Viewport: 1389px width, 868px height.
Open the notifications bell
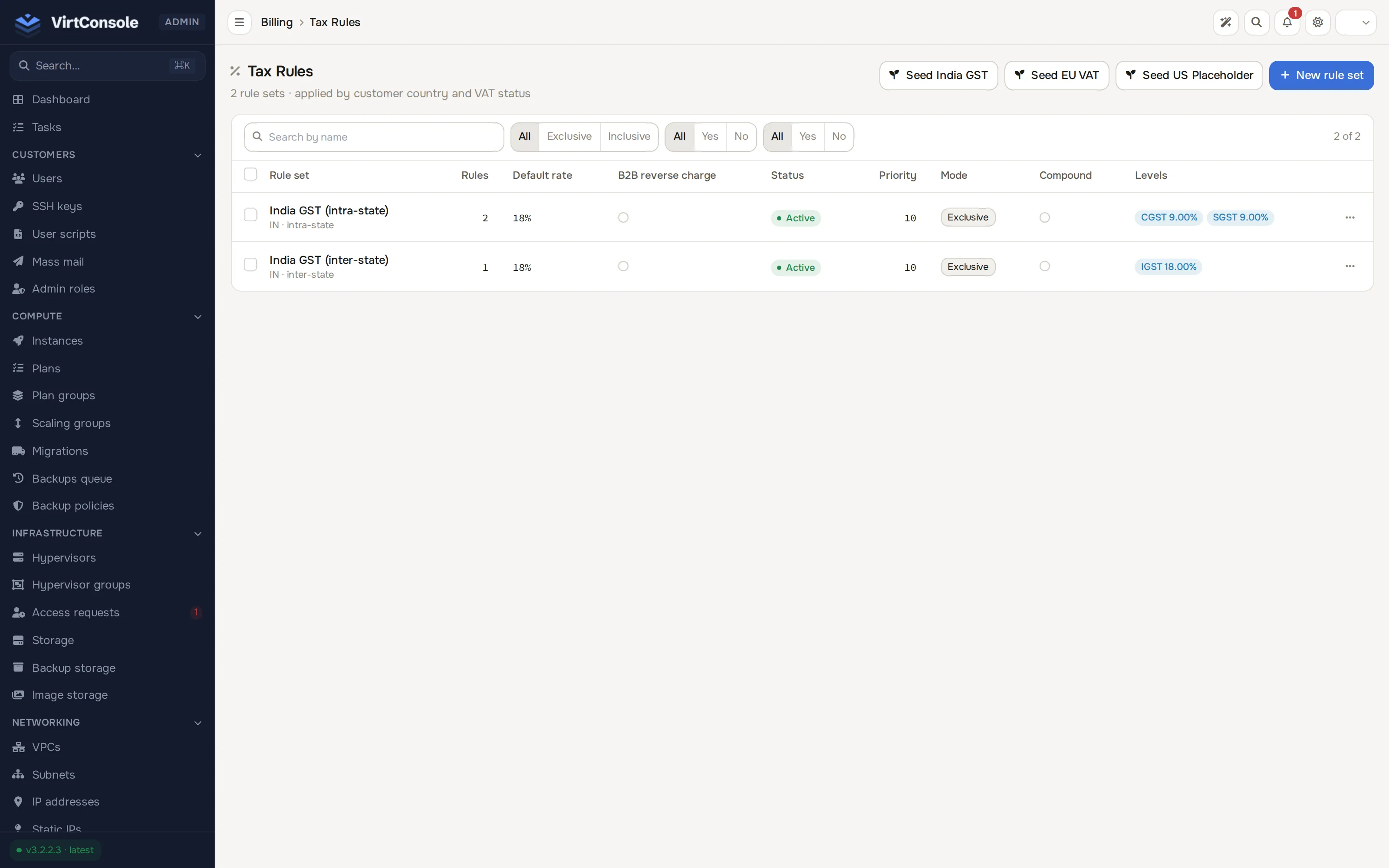1287,23
